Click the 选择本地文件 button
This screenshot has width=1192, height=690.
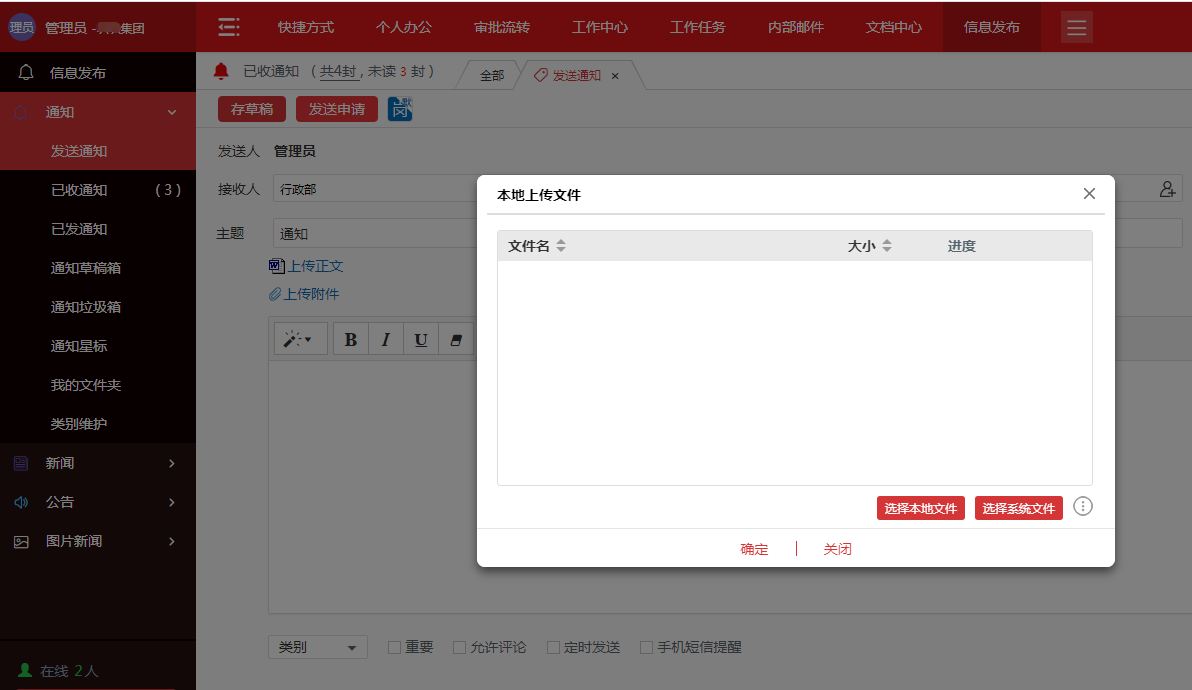click(920, 508)
